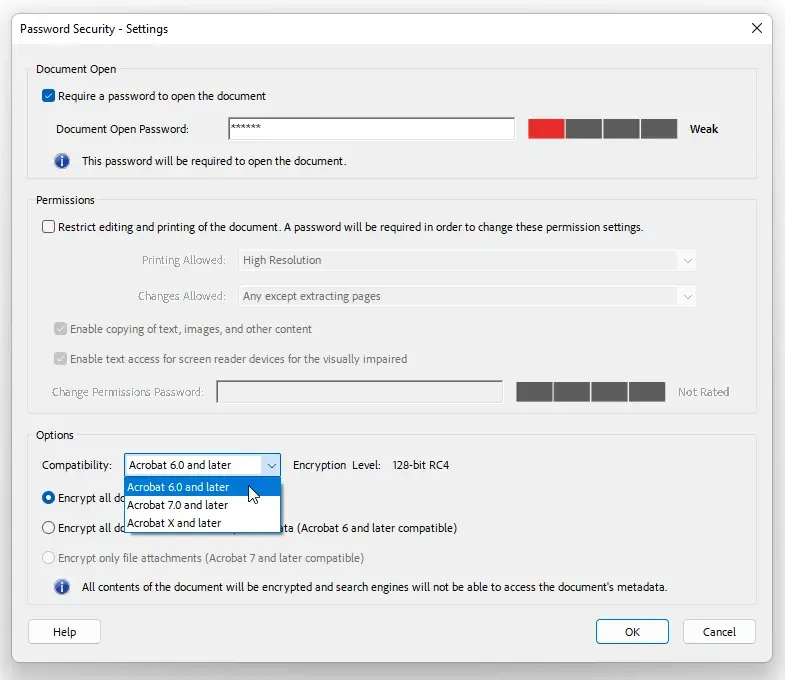Click the Not Rated label
The width and height of the screenshot is (785, 680).
coord(703,392)
